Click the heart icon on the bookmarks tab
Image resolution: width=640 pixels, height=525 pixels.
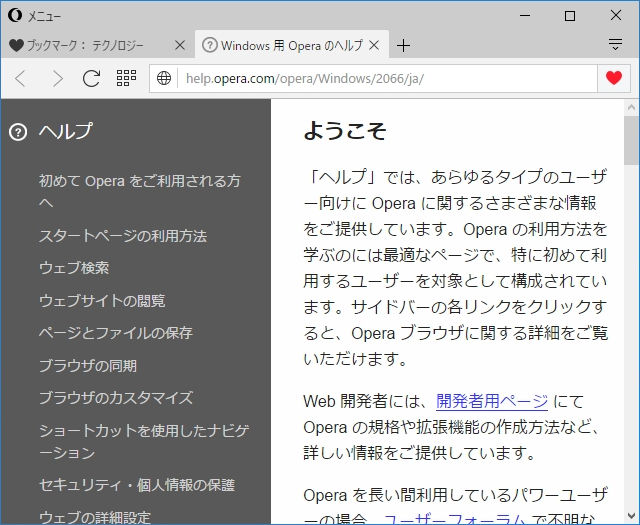(16, 45)
